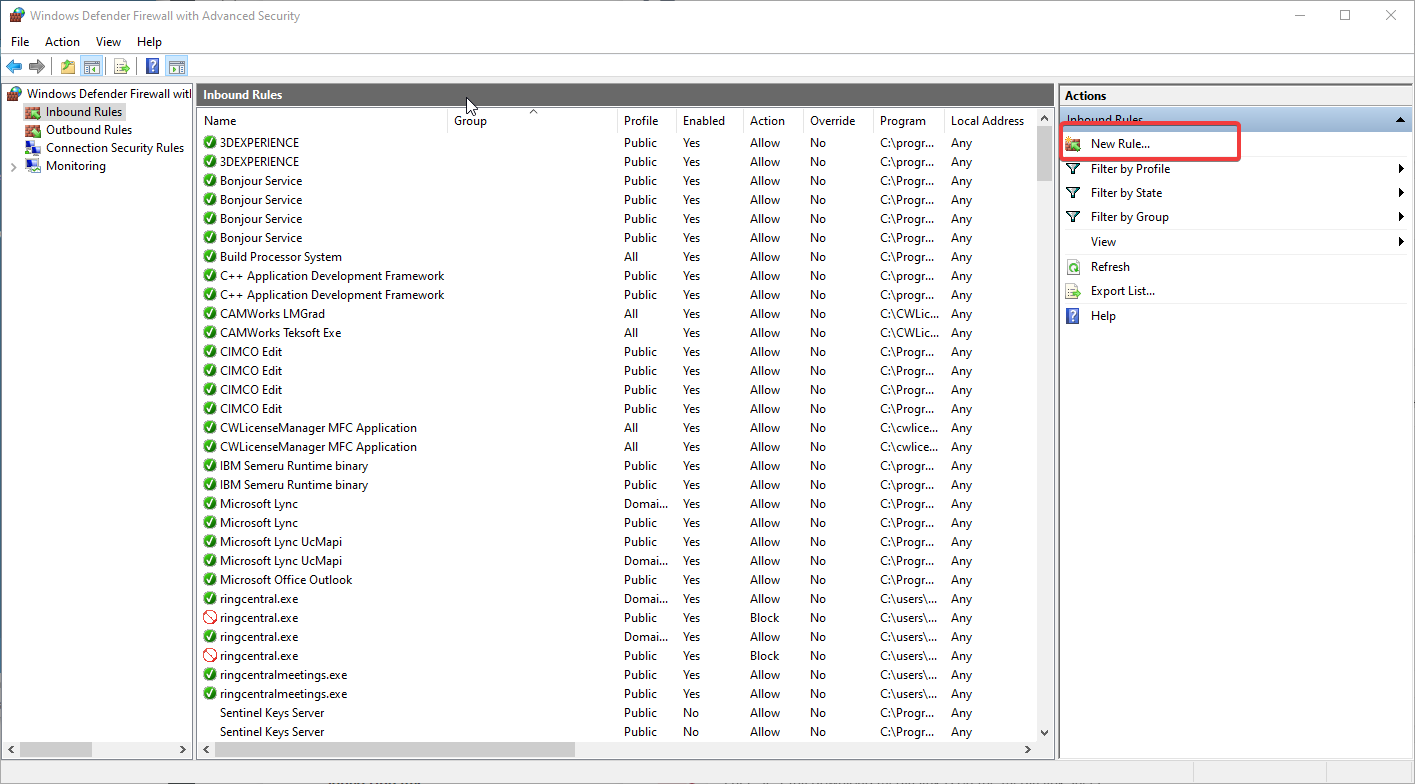Select the Inbound Rules tree icon
1415x784 pixels.
pyautogui.click(x=34, y=112)
